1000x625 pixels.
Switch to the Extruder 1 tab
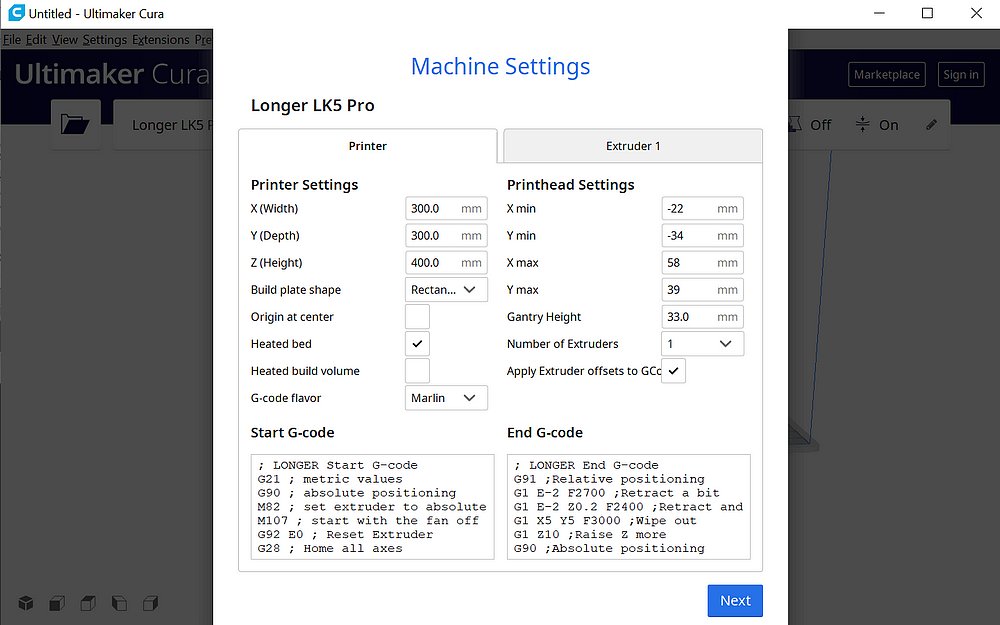(x=633, y=146)
